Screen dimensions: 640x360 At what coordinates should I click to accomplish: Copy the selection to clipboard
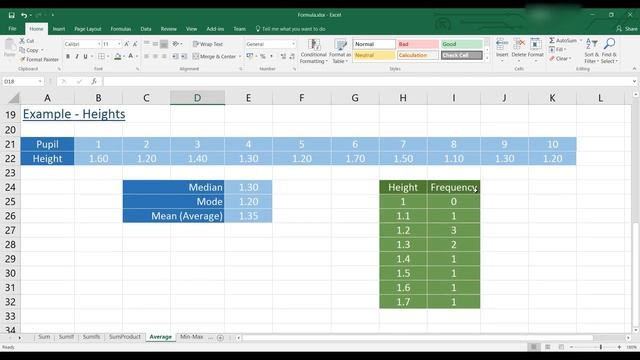[29, 50]
